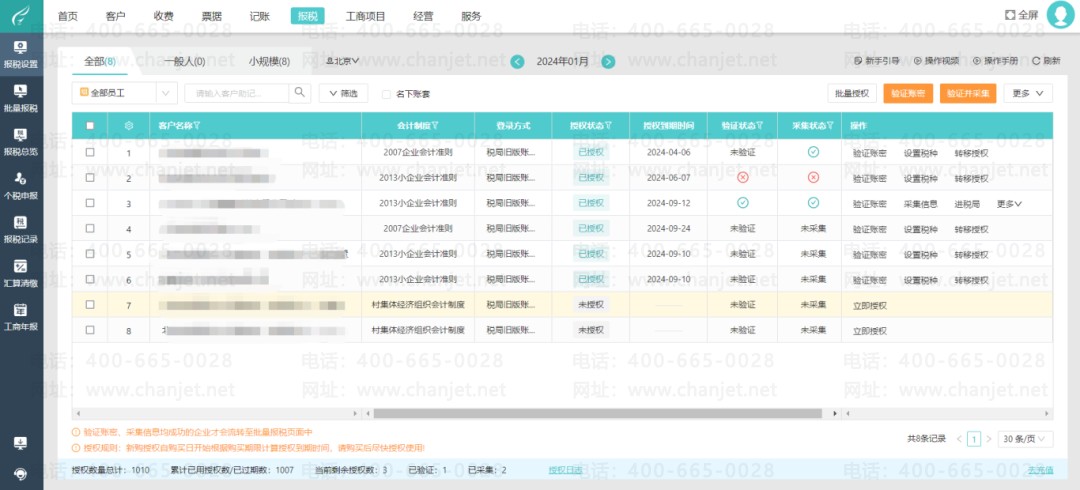Open the 首页 top menu
Viewport: 1080px width, 490px height.
(x=68, y=16)
